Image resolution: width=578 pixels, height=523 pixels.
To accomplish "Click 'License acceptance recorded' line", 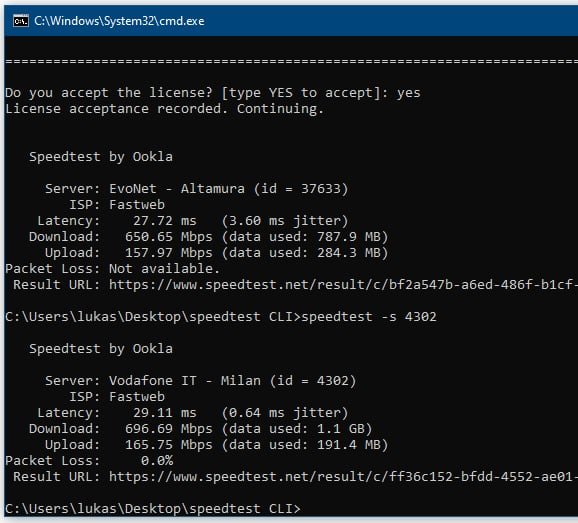I will 164,109.
